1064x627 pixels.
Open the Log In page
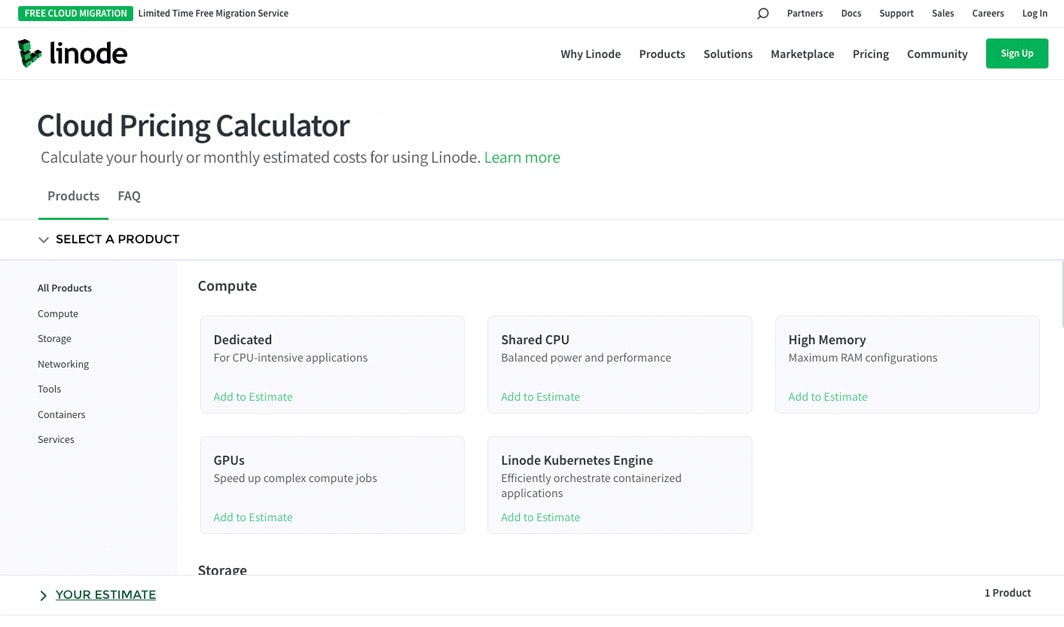(x=1034, y=14)
